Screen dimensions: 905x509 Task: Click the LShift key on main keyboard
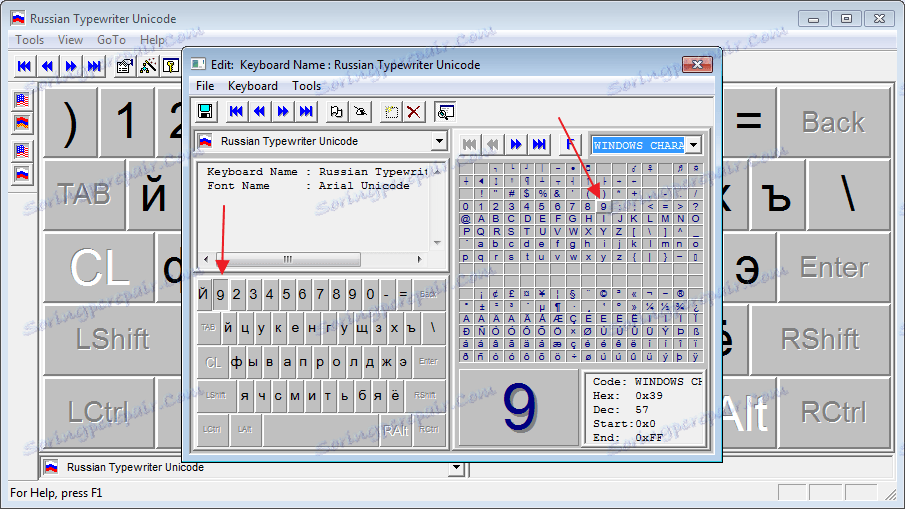pos(112,339)
